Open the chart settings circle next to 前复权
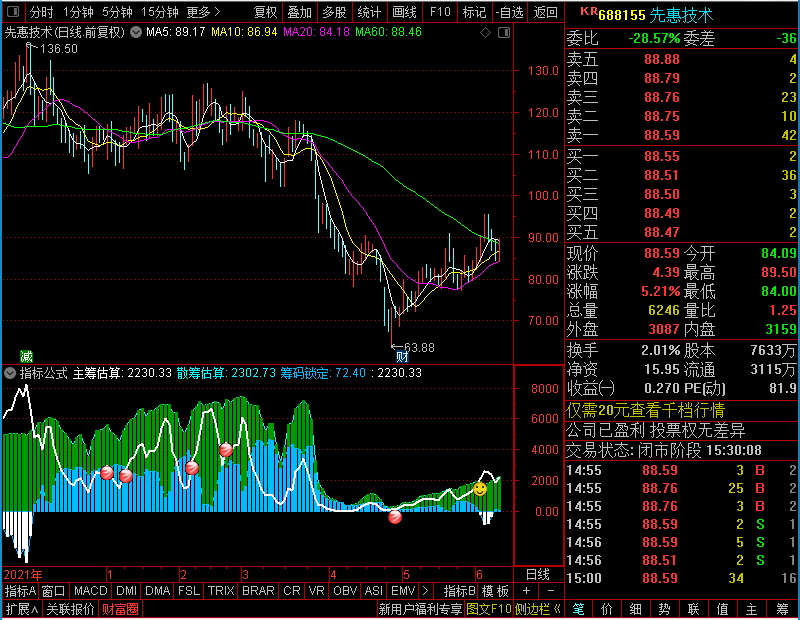 pos(136,32)
